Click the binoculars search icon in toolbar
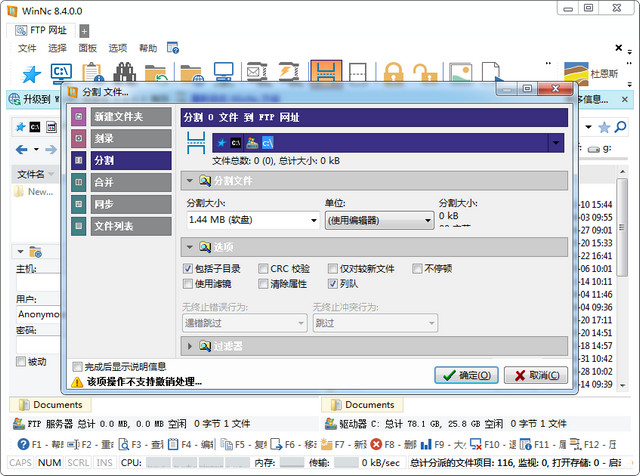Screen dimensions: 640x476 125,74
